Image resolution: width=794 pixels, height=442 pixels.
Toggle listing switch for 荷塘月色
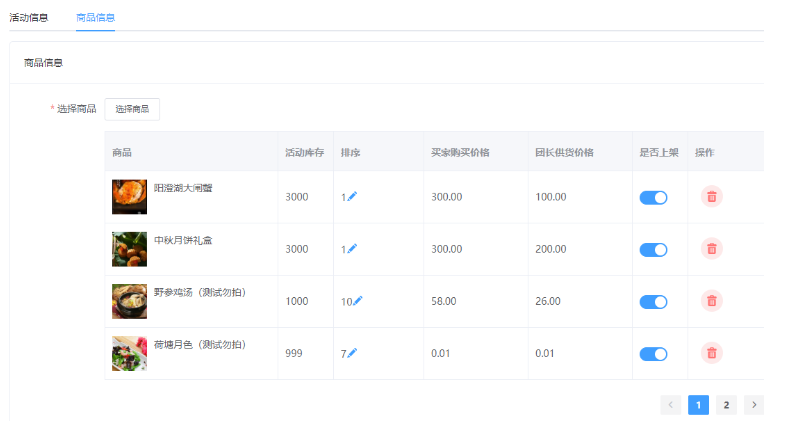(x=653, y=354)
